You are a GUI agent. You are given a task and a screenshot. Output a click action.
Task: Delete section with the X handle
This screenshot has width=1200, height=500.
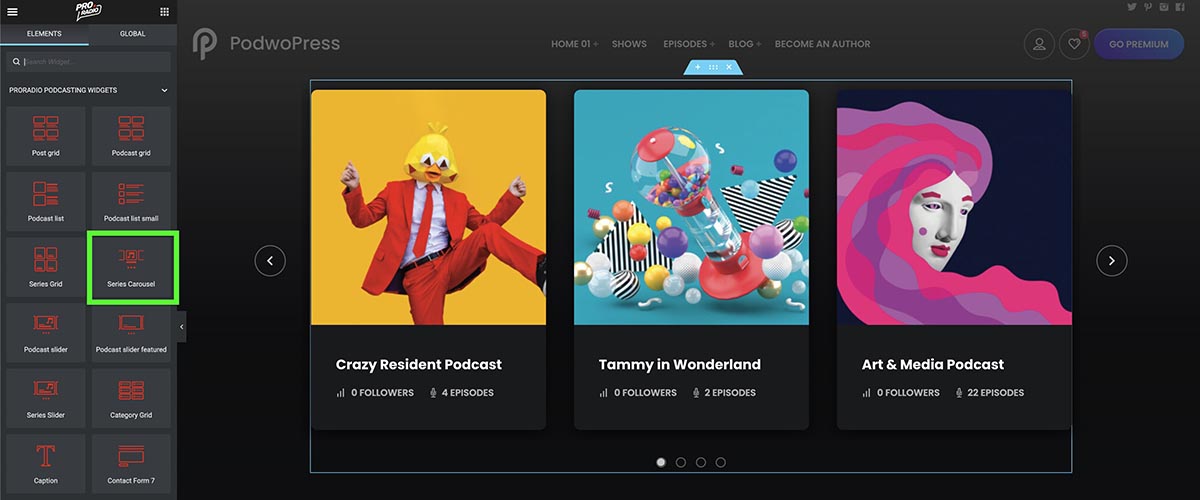point(729,67)
